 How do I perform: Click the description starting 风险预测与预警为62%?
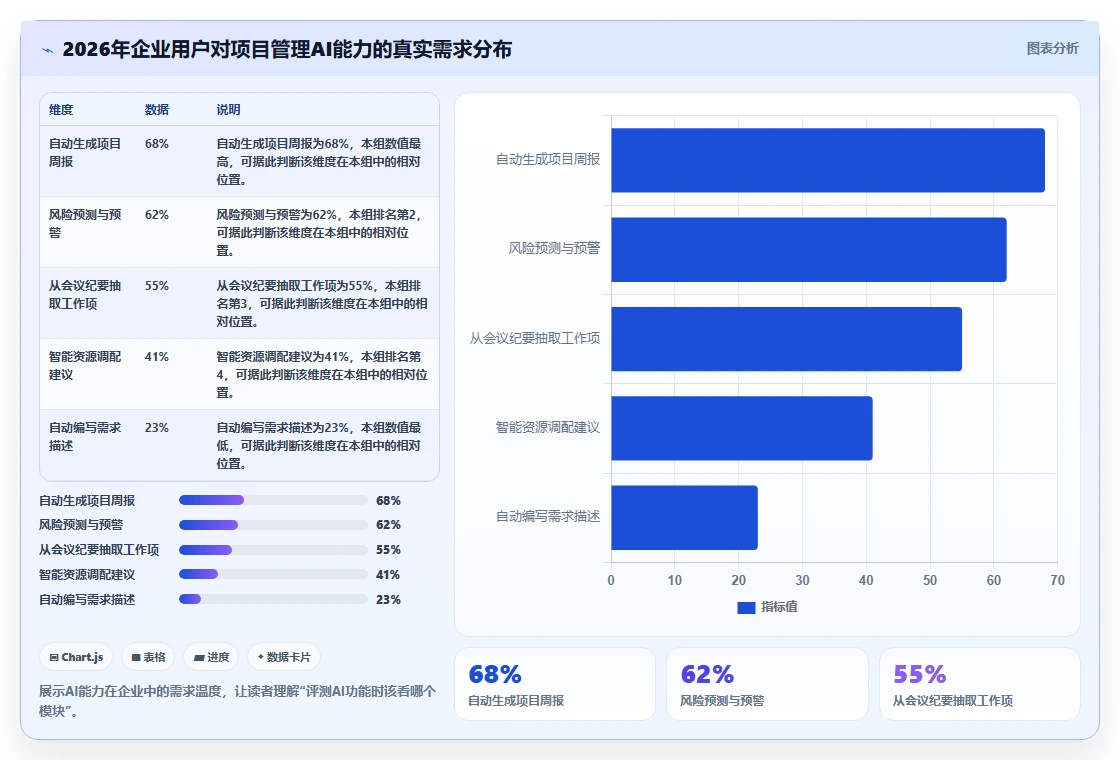tap(319, 232)
